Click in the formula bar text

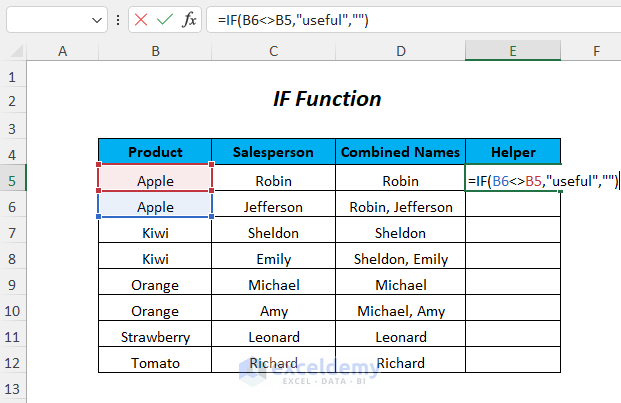pos(400,20)
